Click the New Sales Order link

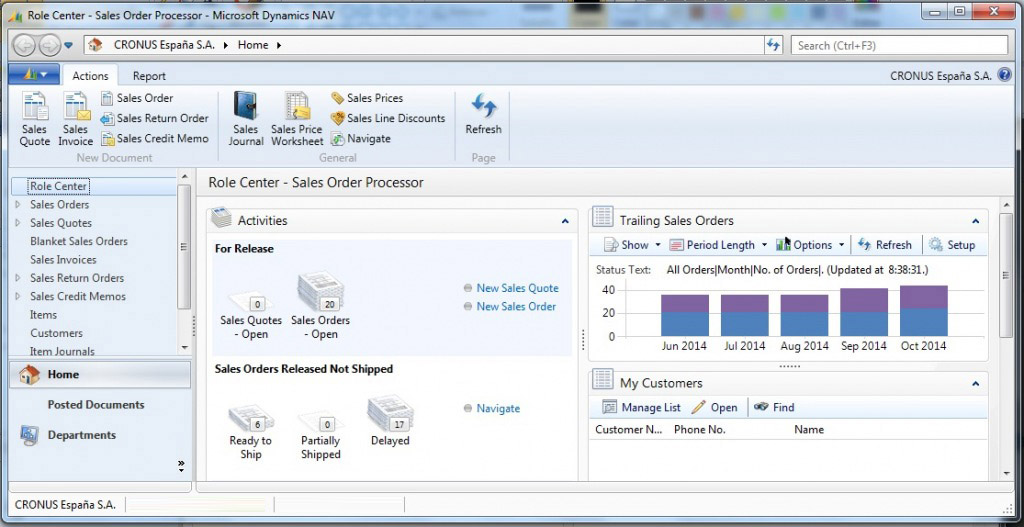point(516,306)
